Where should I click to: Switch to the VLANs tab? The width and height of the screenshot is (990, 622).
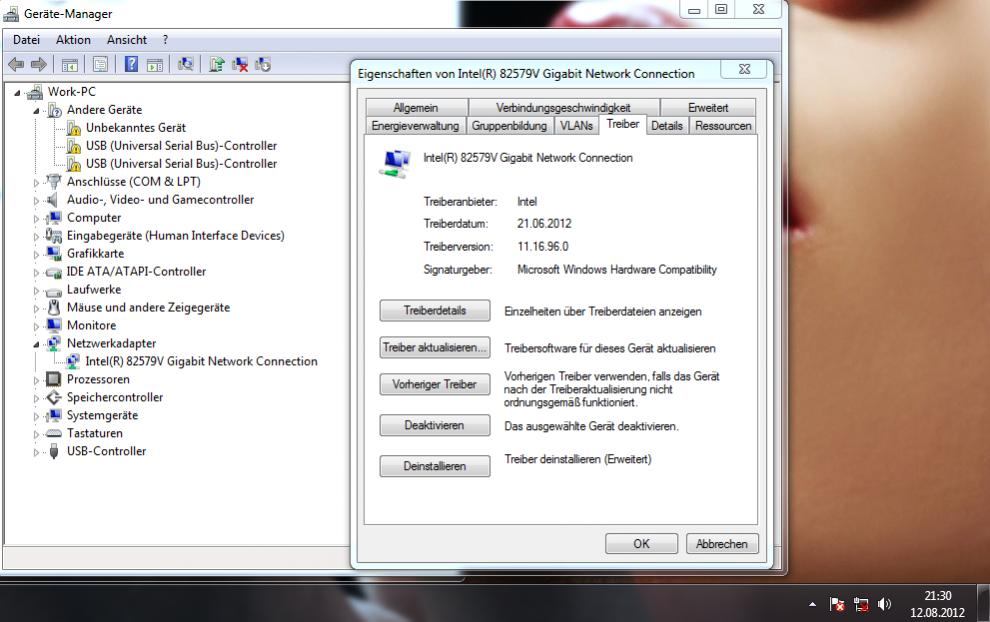(576, 126)
